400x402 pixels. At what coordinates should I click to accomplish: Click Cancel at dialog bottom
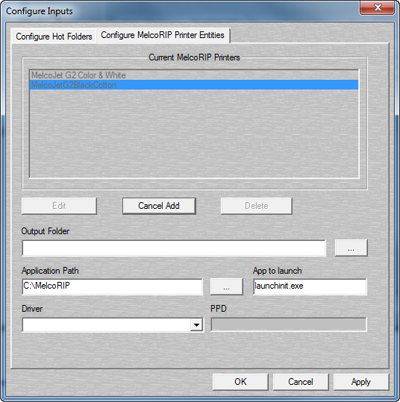(x=301, y=382)
